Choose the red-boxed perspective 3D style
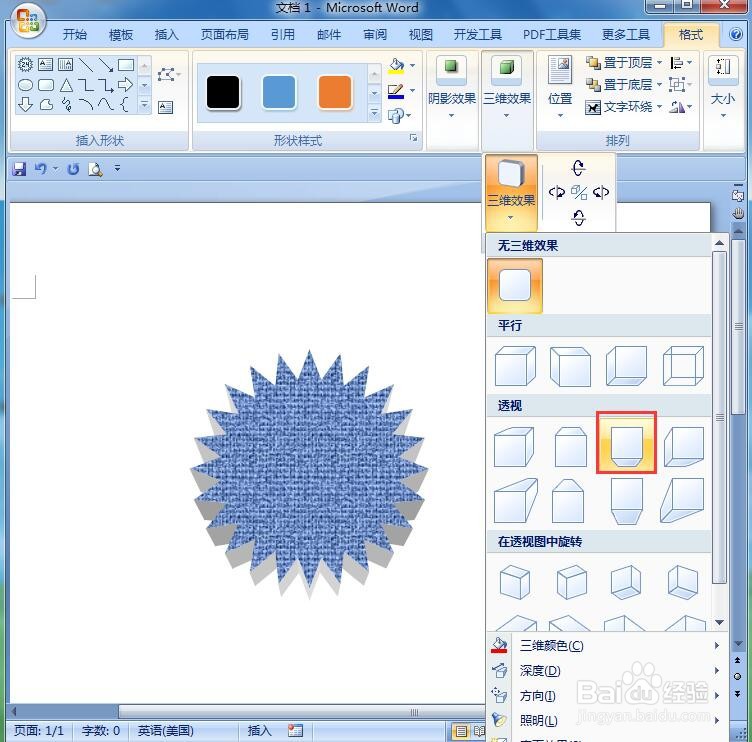The height and width of the screenshot is (742, 752). pyautogui.click(x=626, y=442)
